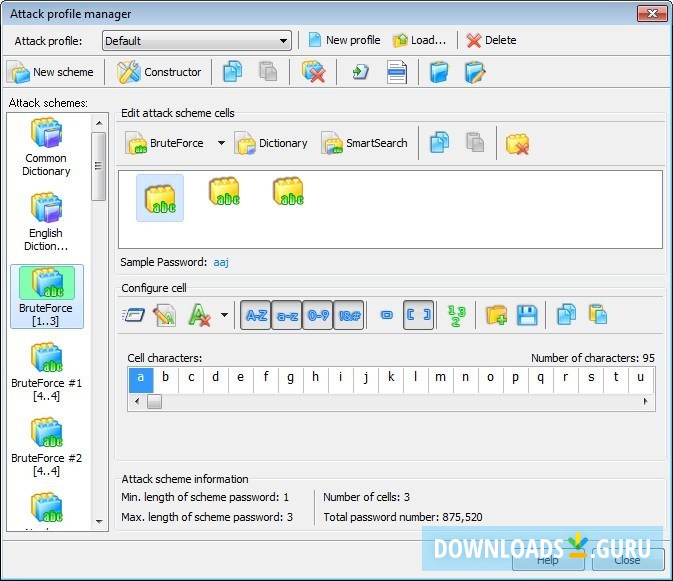Click the edit characters pencil icon
This screenshot has width=673, height=581.
pos(165,315)
